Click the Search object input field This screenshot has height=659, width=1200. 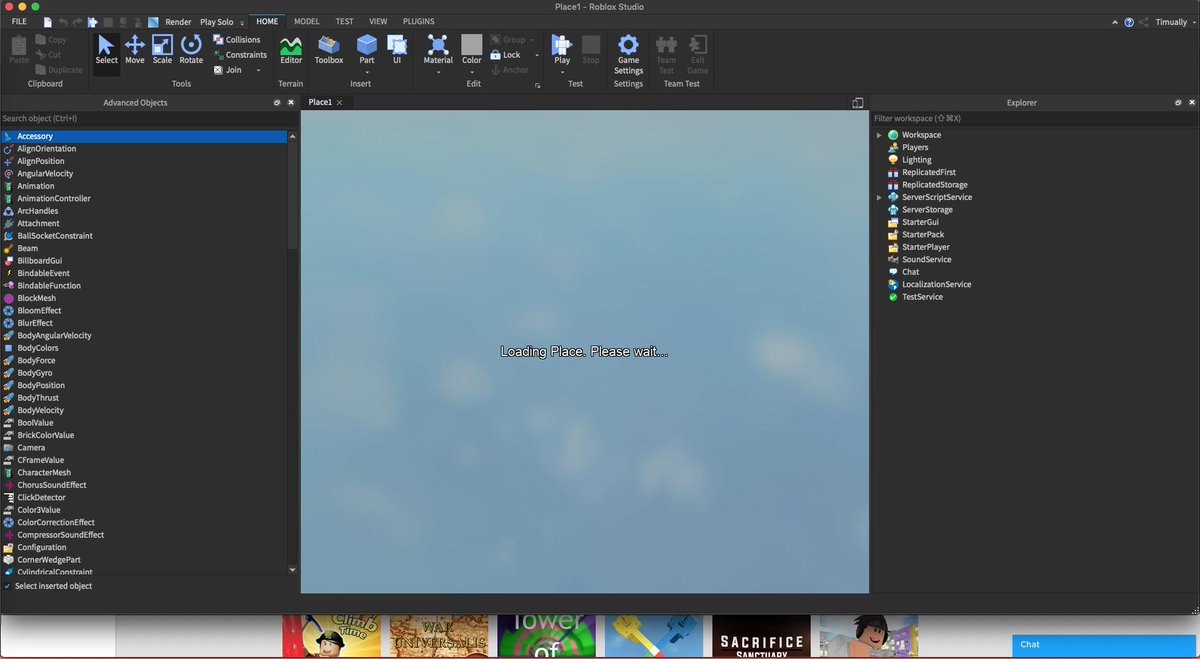click(x=150, y=118)
